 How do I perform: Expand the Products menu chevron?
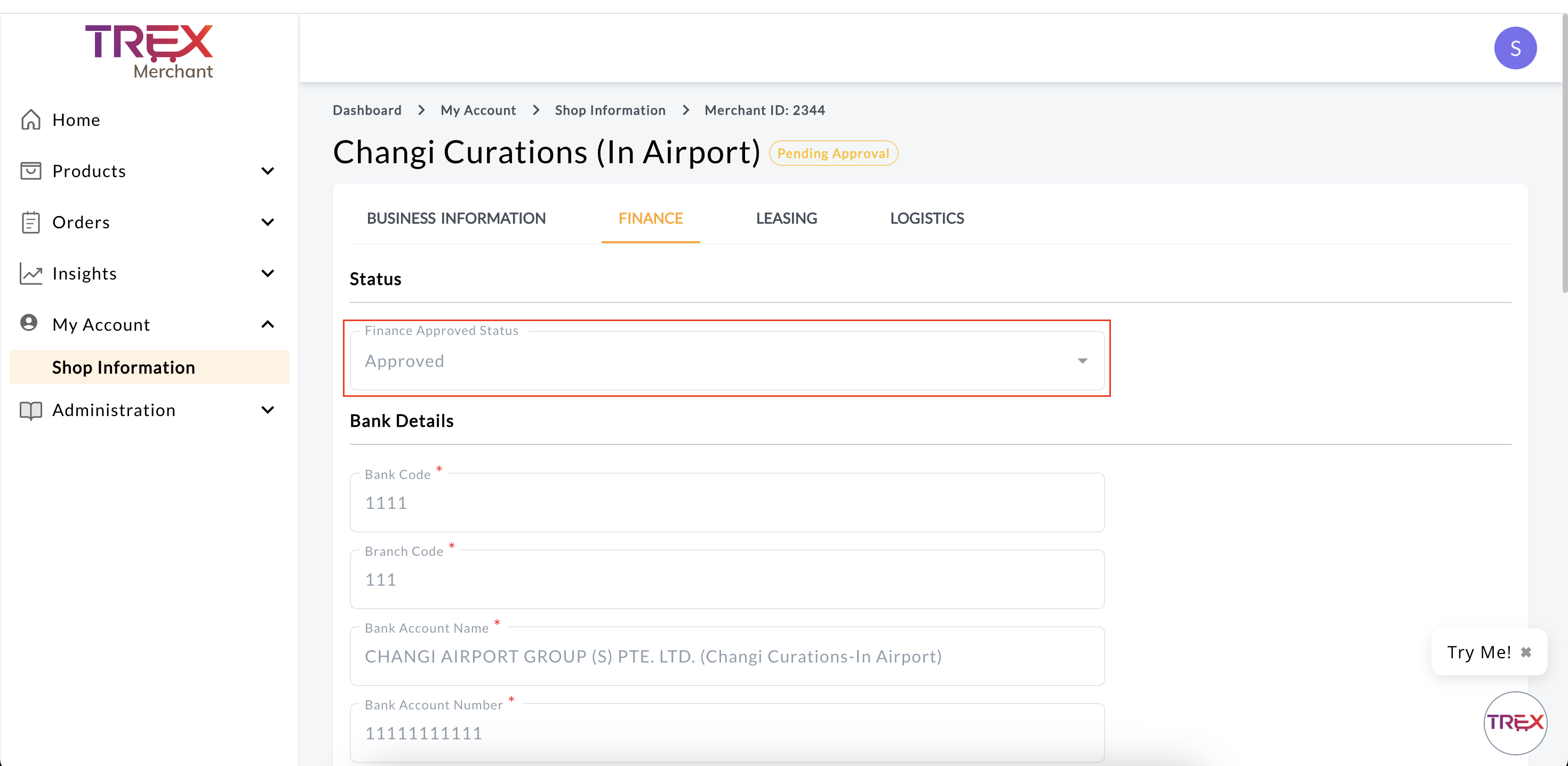(267, 171)
